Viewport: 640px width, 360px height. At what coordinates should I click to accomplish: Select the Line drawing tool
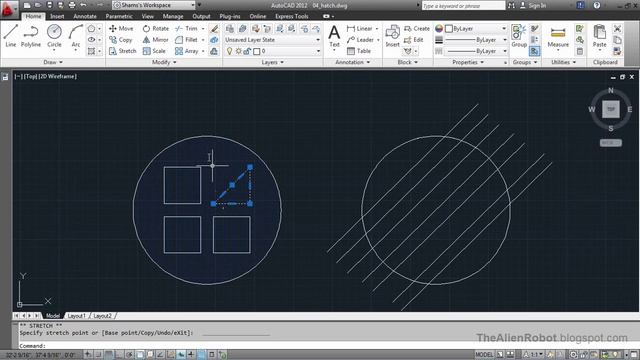(x=11, y=36)
